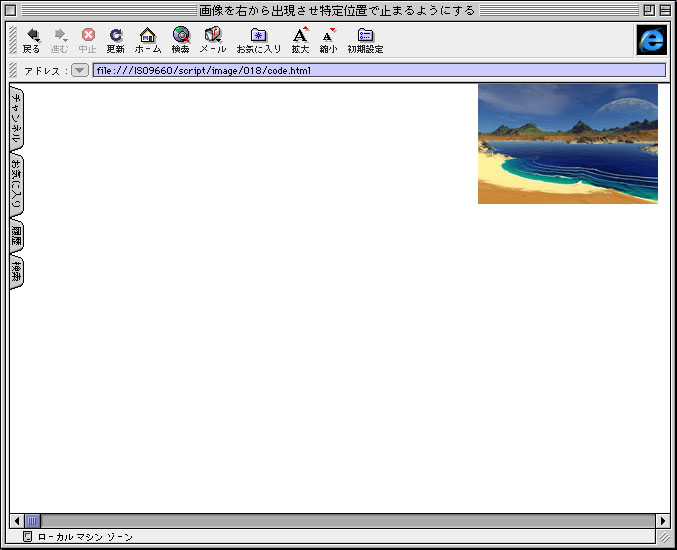Open the 履歴 history side tab
677x550 pixels.
pyautogui.click(x=16, y=236)
